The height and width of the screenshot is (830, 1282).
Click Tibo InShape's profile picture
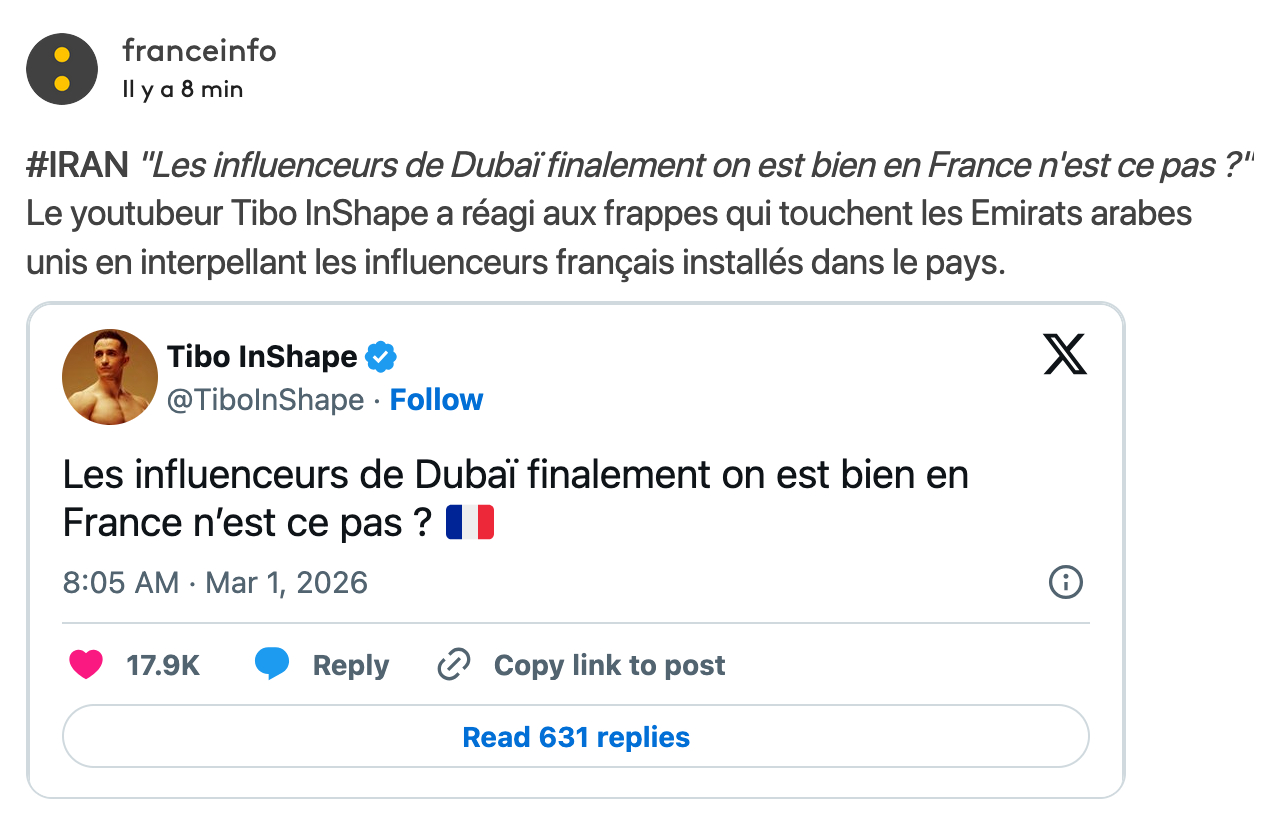110,376
